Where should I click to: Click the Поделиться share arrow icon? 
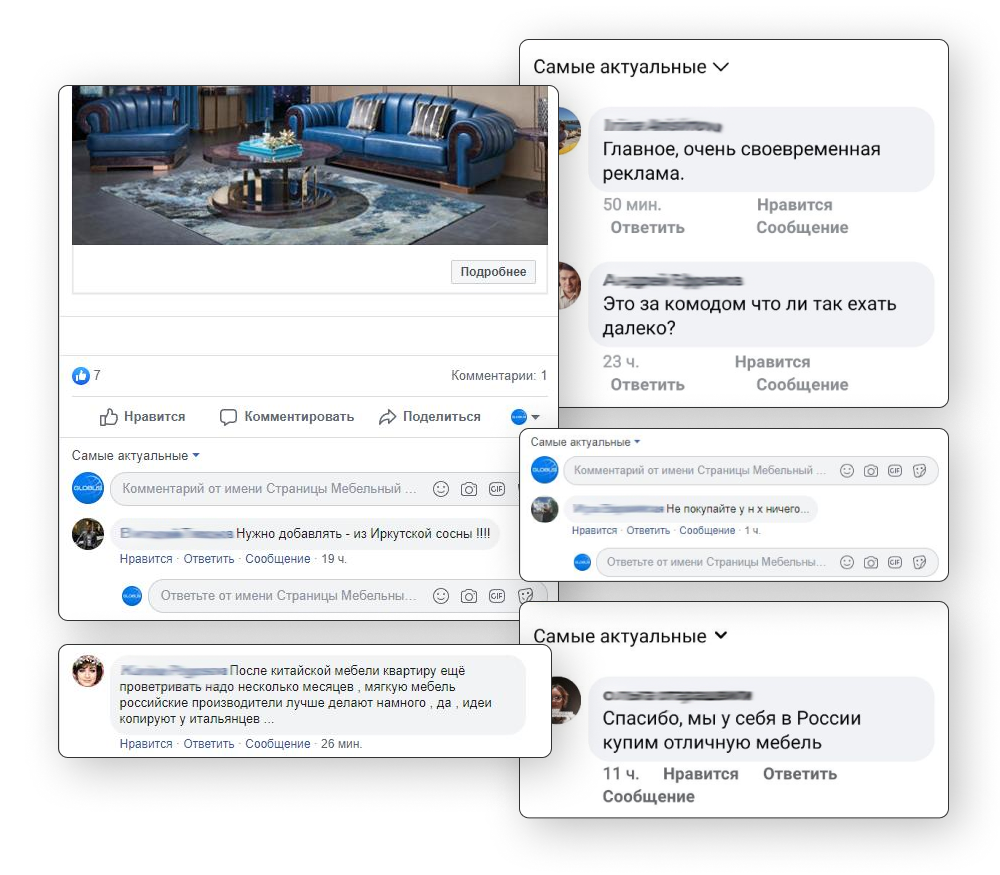(x=387, y=417)
